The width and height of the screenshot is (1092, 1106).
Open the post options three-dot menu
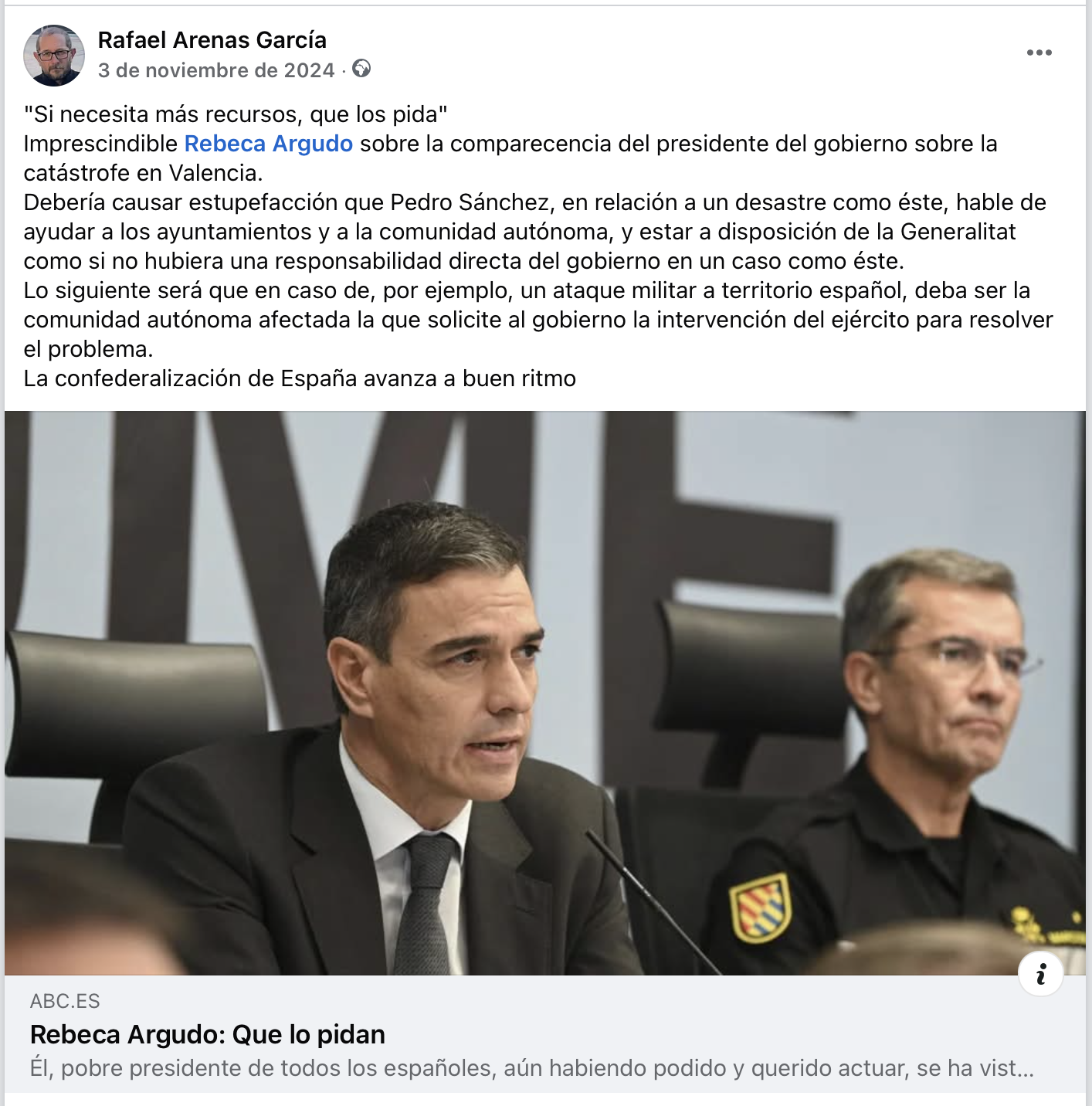click(x=1039, y=53)
